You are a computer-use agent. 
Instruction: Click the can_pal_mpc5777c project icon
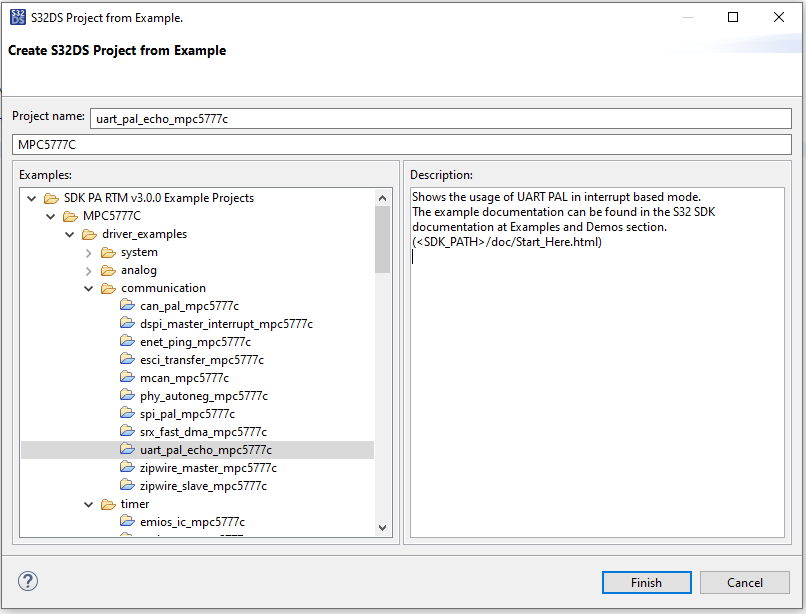tap(127, 306)
